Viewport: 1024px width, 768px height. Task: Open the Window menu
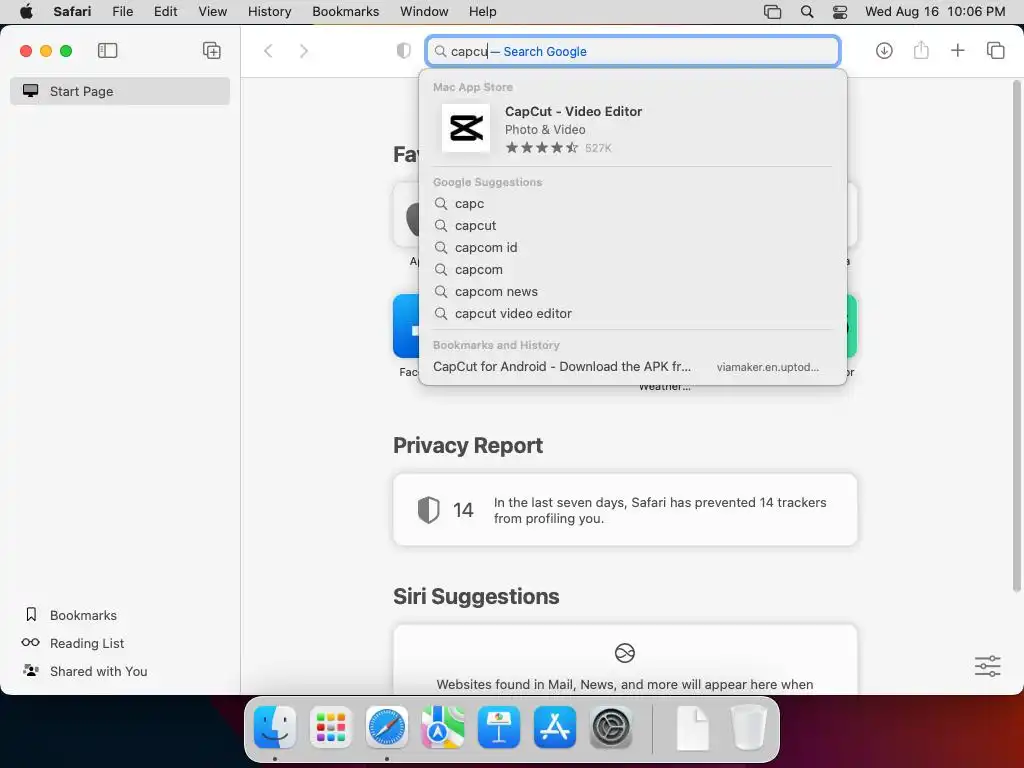pos(424,12)
